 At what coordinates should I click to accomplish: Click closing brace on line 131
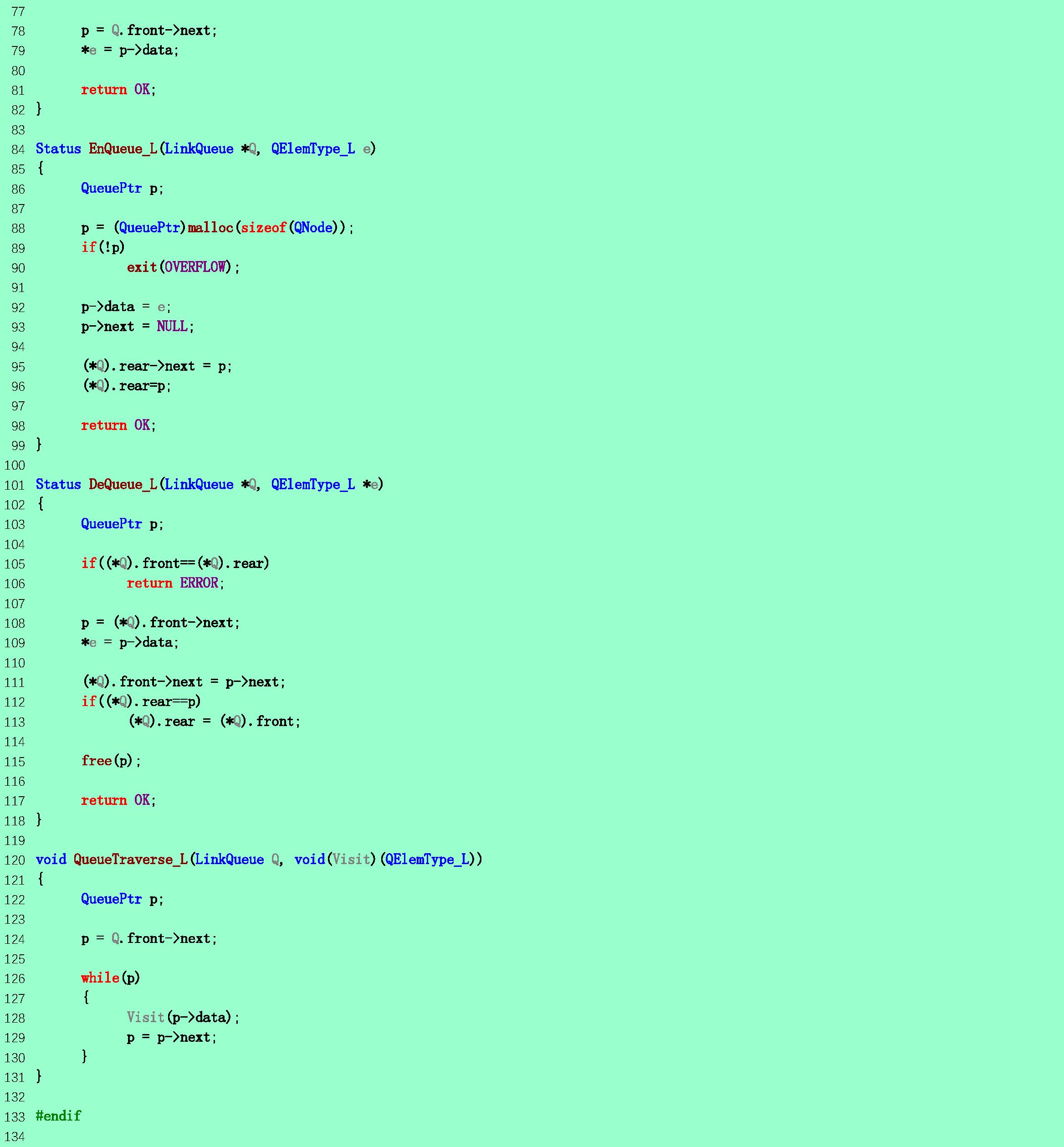point(39,1077)
